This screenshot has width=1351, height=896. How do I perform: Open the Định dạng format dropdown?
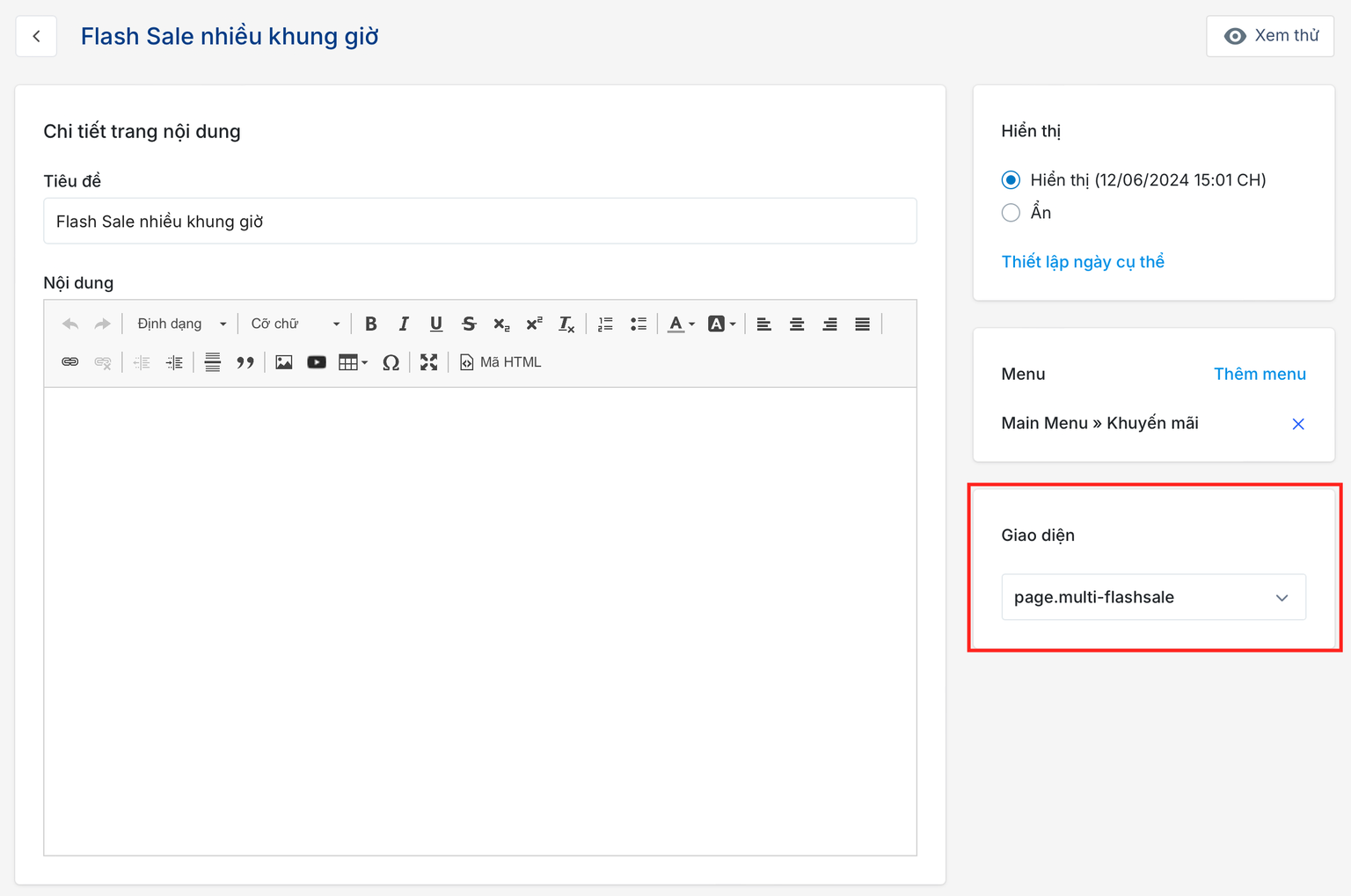pyautogui.click(x=181, y=324)
